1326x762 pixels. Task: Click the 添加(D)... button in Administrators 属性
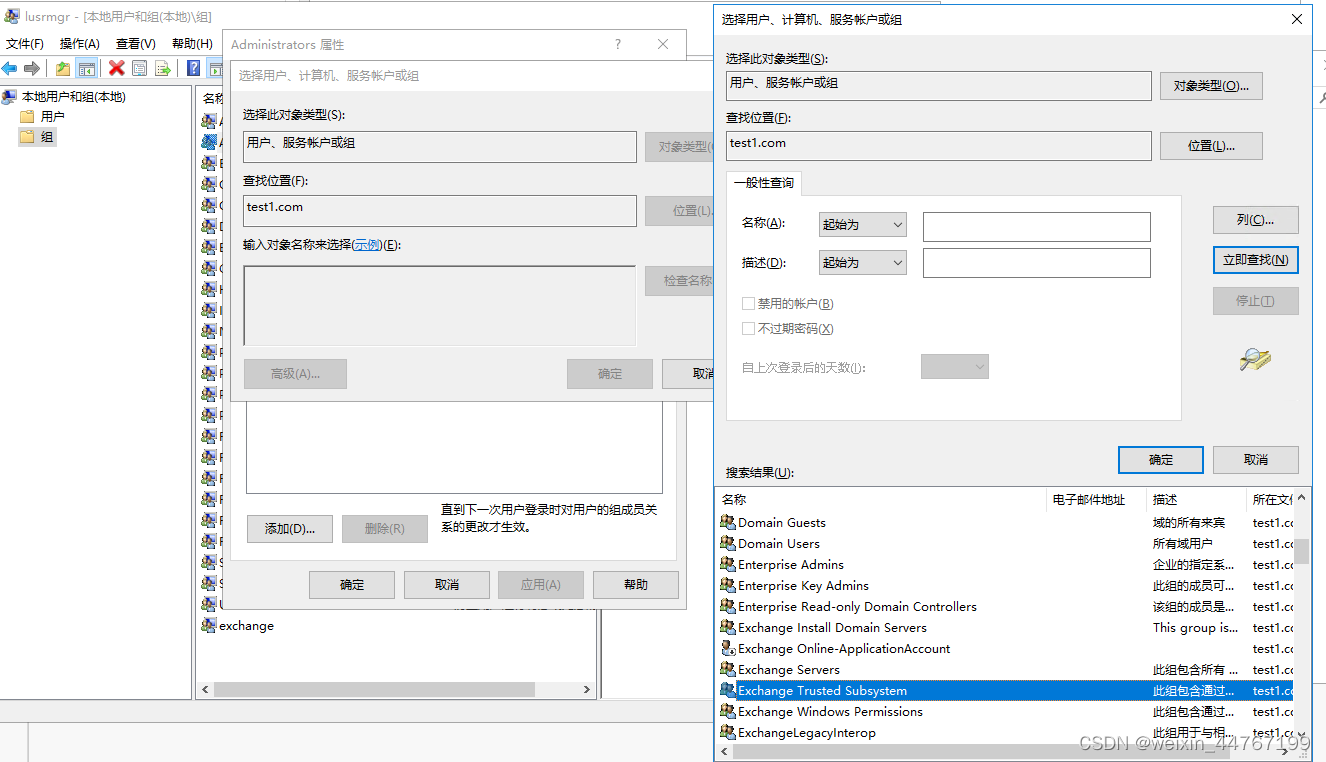(x=290, y=529)
